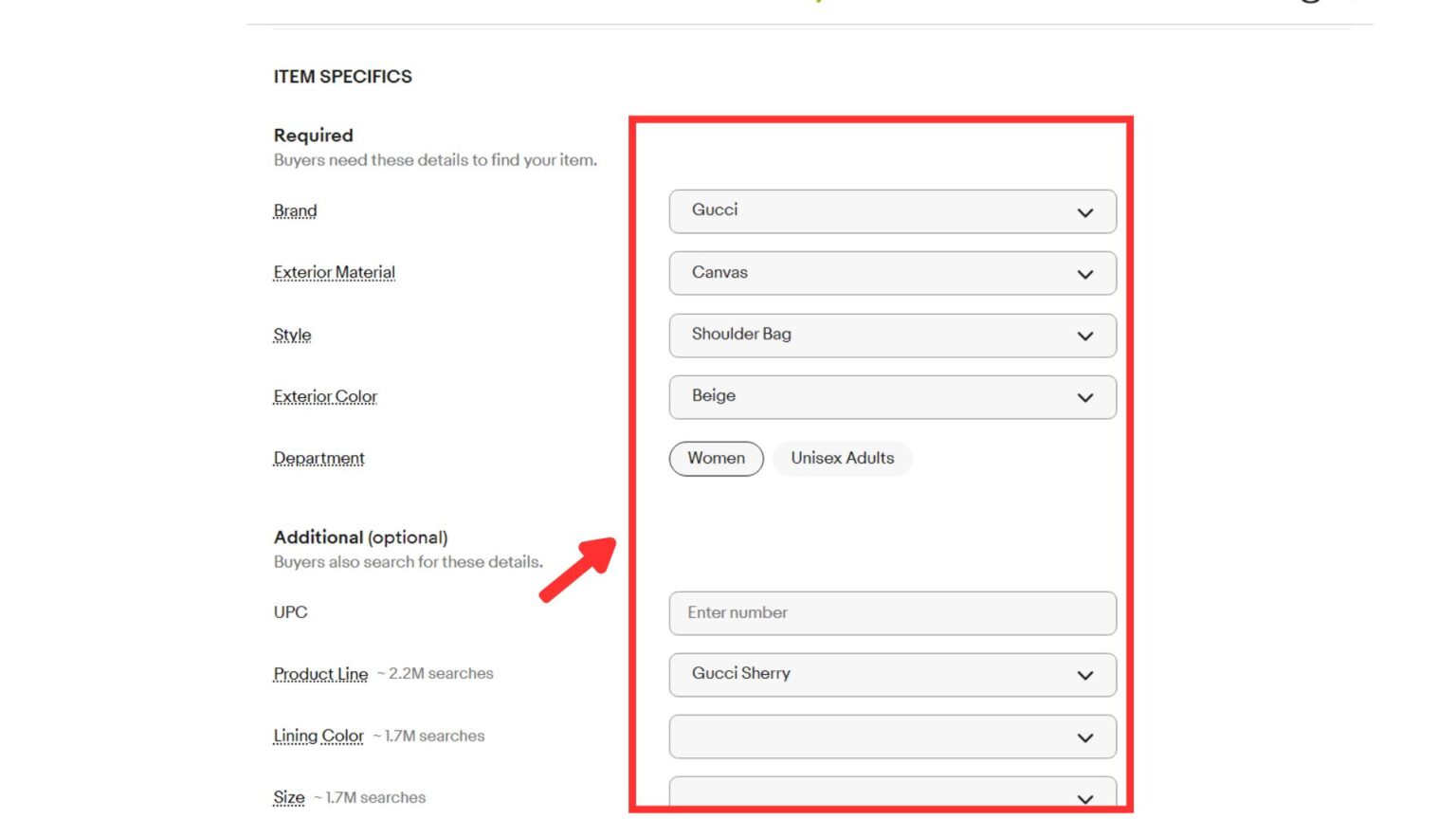Image resolution: width=1456 pixels, height=819 pixels.
Task: Click the chevron on Exterior Color field
Action: point(1084,398)
